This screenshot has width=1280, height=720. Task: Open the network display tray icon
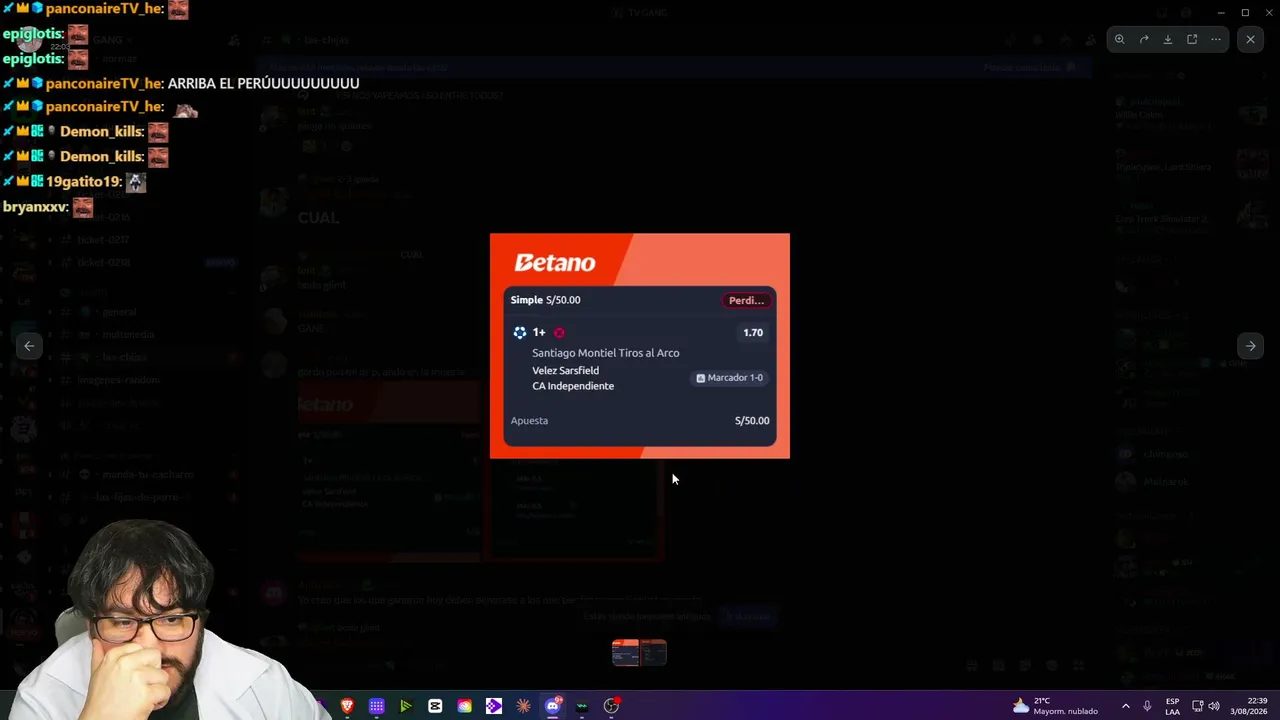click(1198, 706)
